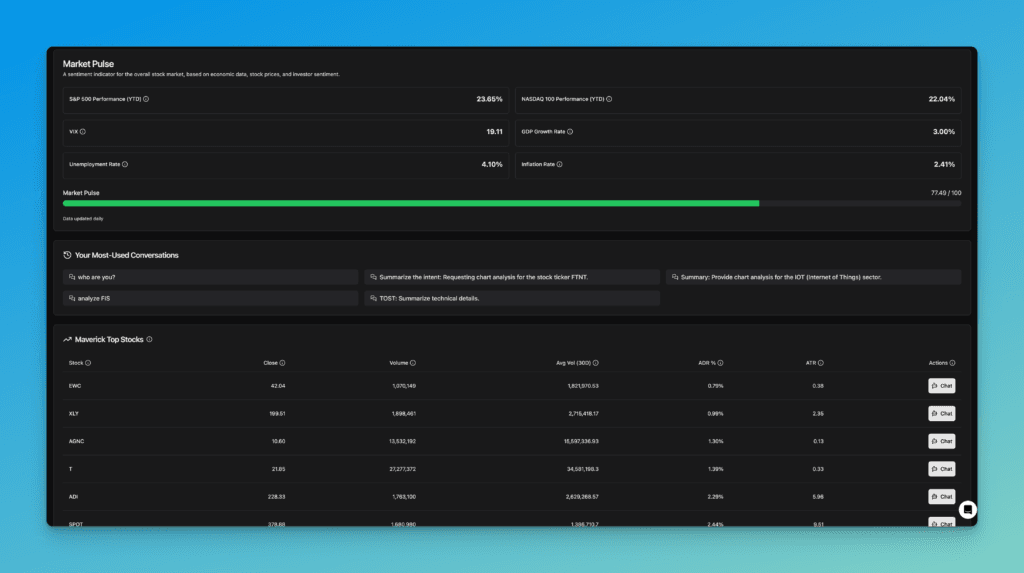
Task: Click the Market Pulse score 77.49 / 100
Action: pos(946,193)
